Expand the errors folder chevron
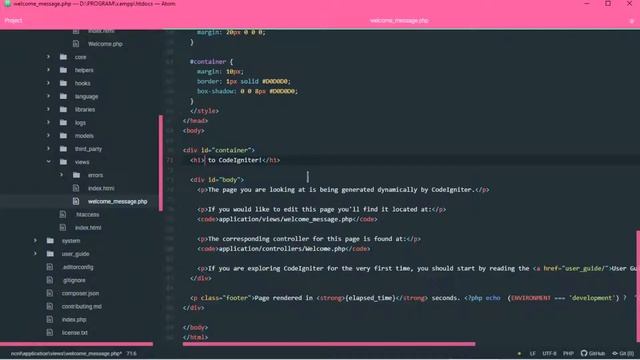 click(61, 175)
